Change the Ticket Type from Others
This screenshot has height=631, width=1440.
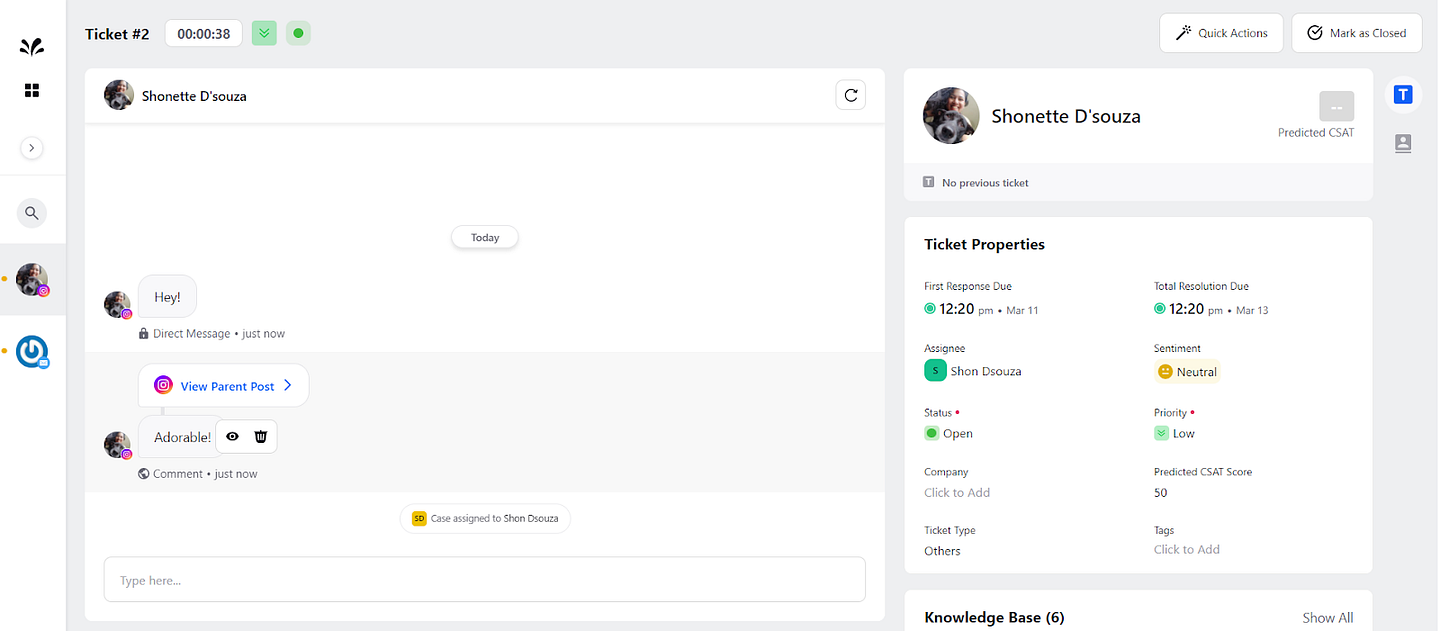click(942, 551)
